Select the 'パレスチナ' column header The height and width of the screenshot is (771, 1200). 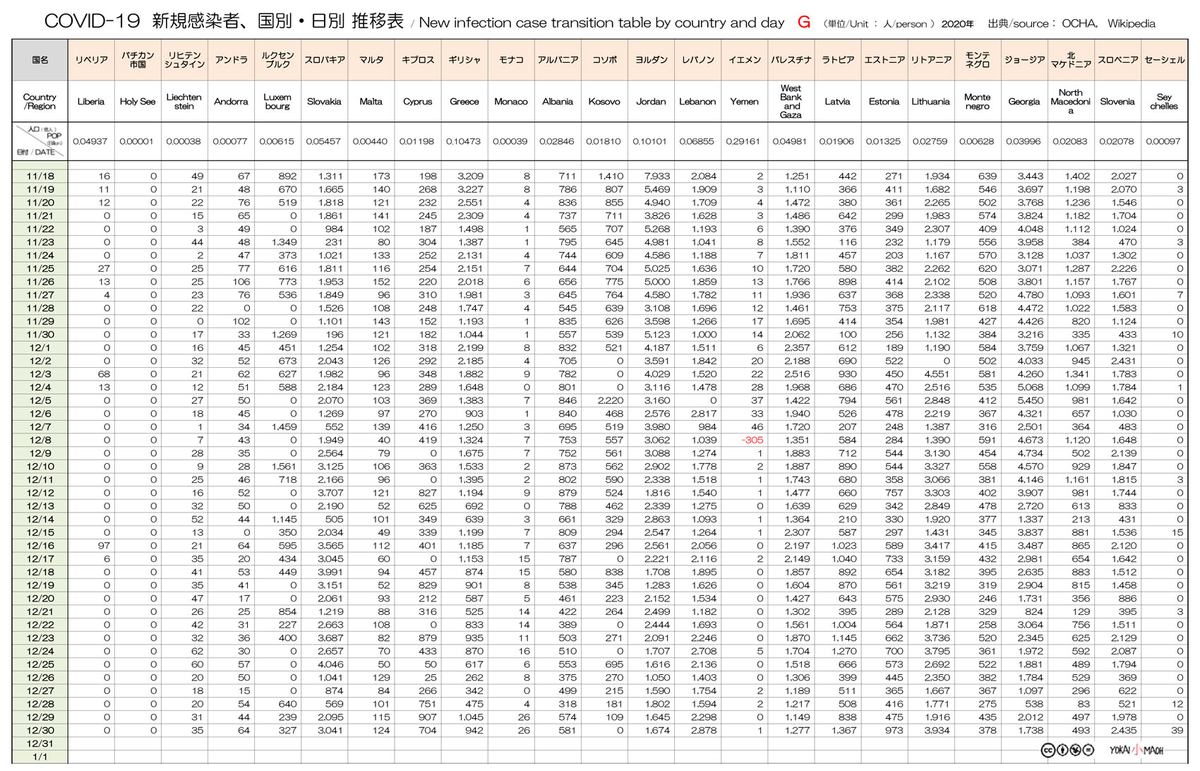tap(791, 60)
